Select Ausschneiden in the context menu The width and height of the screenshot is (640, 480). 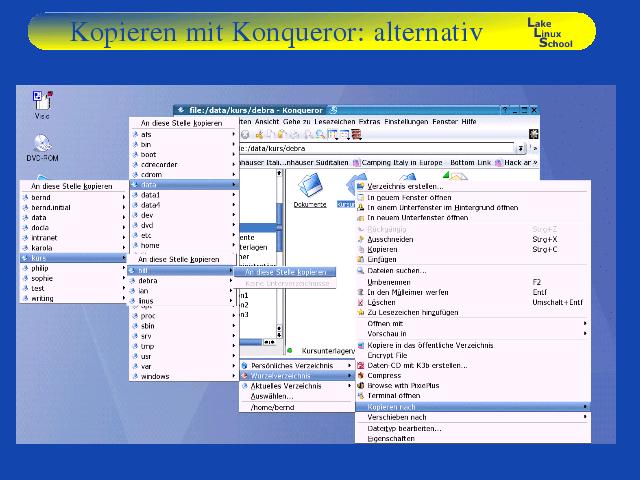(x=473, y=240)
